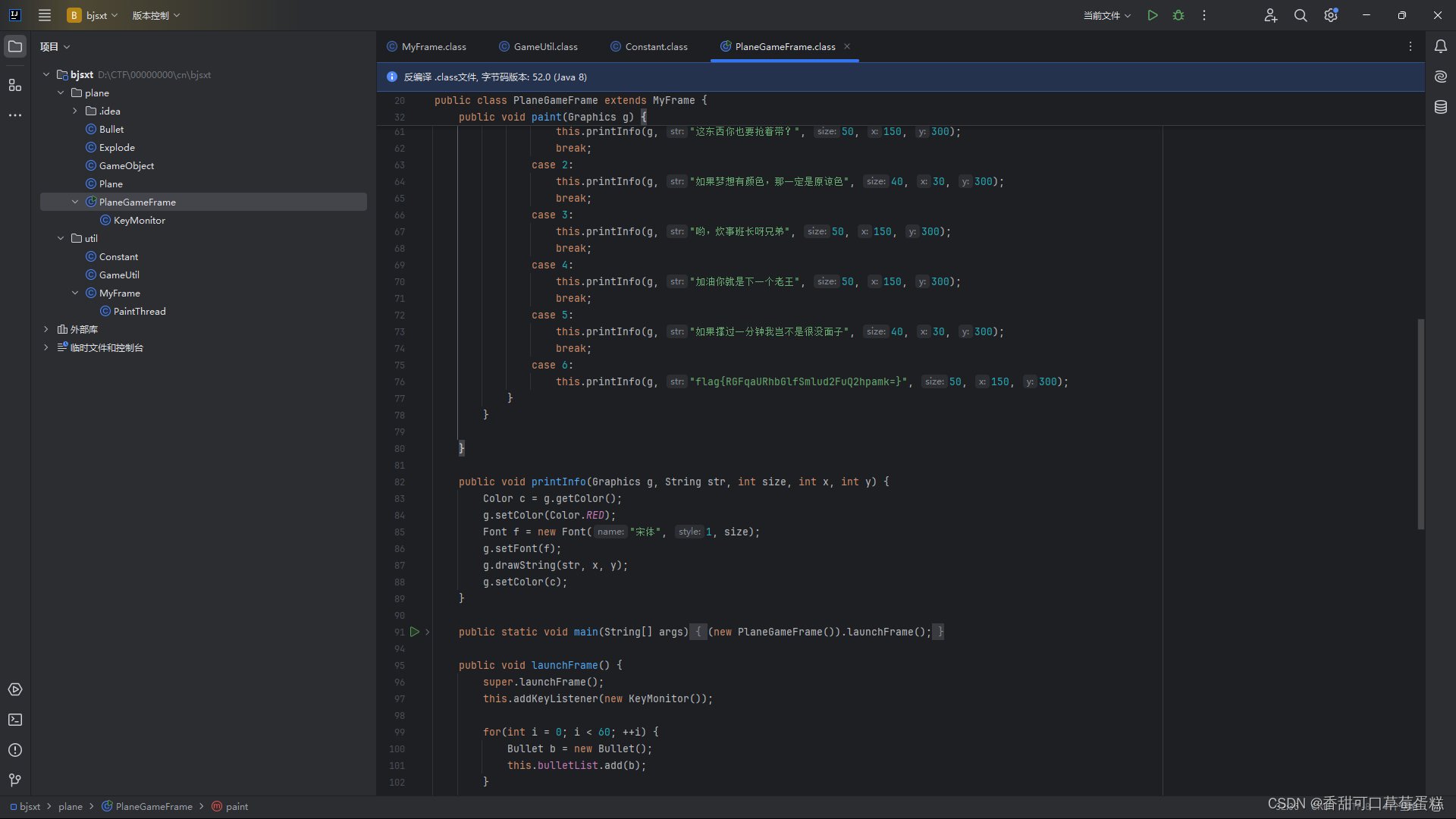Click the green Run button in toolbar
This screenshot has width=1456, height=819.
[1152, 15]
